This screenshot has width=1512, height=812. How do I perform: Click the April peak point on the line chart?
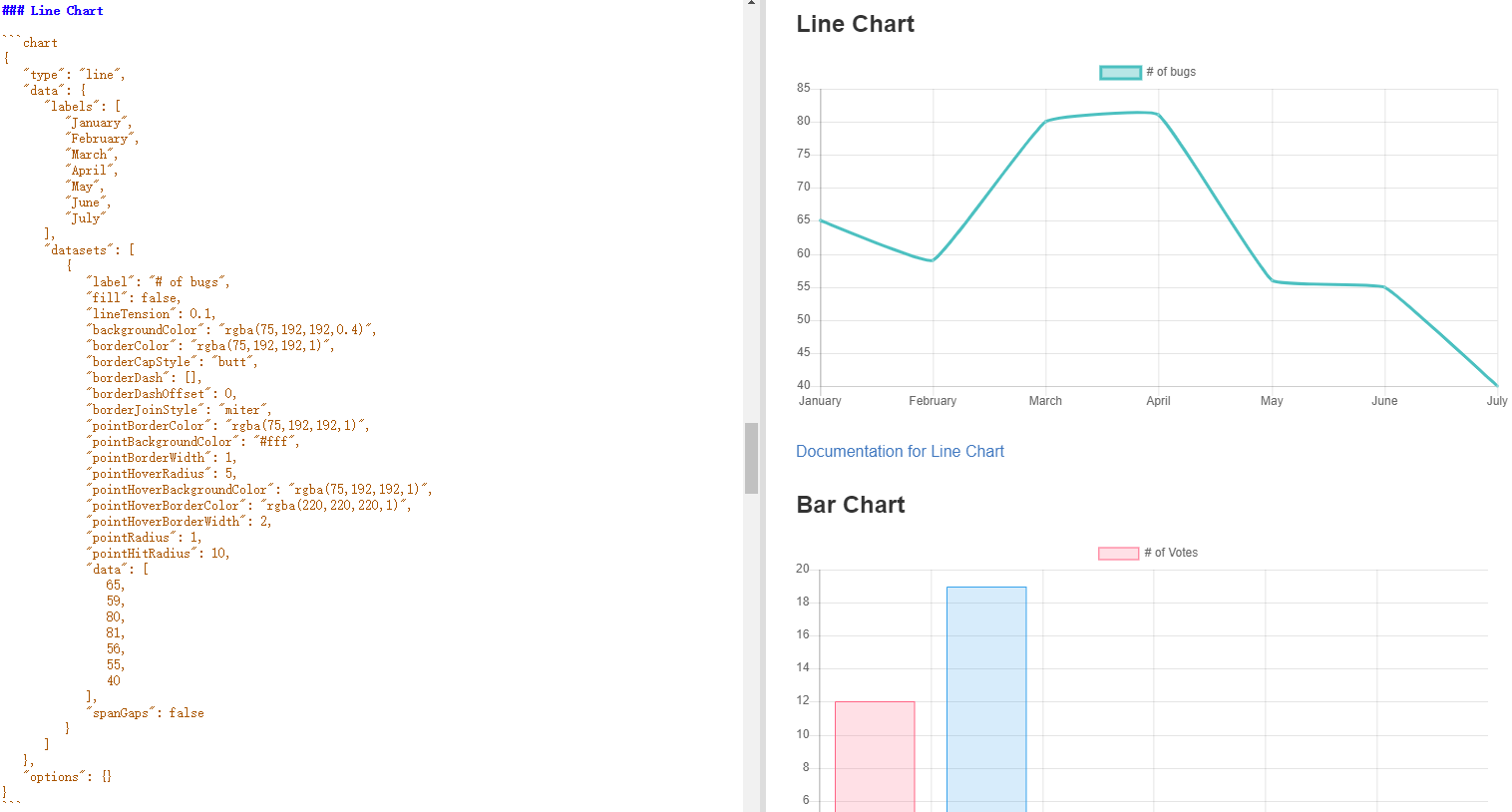coord(1158,115)
